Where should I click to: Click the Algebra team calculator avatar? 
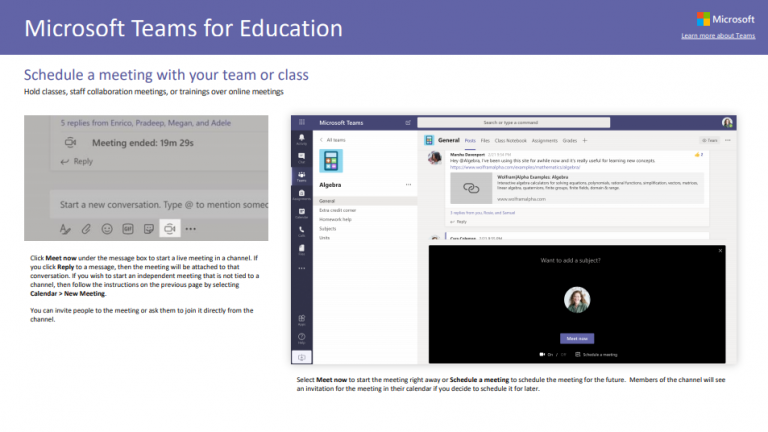click(331, 161)
